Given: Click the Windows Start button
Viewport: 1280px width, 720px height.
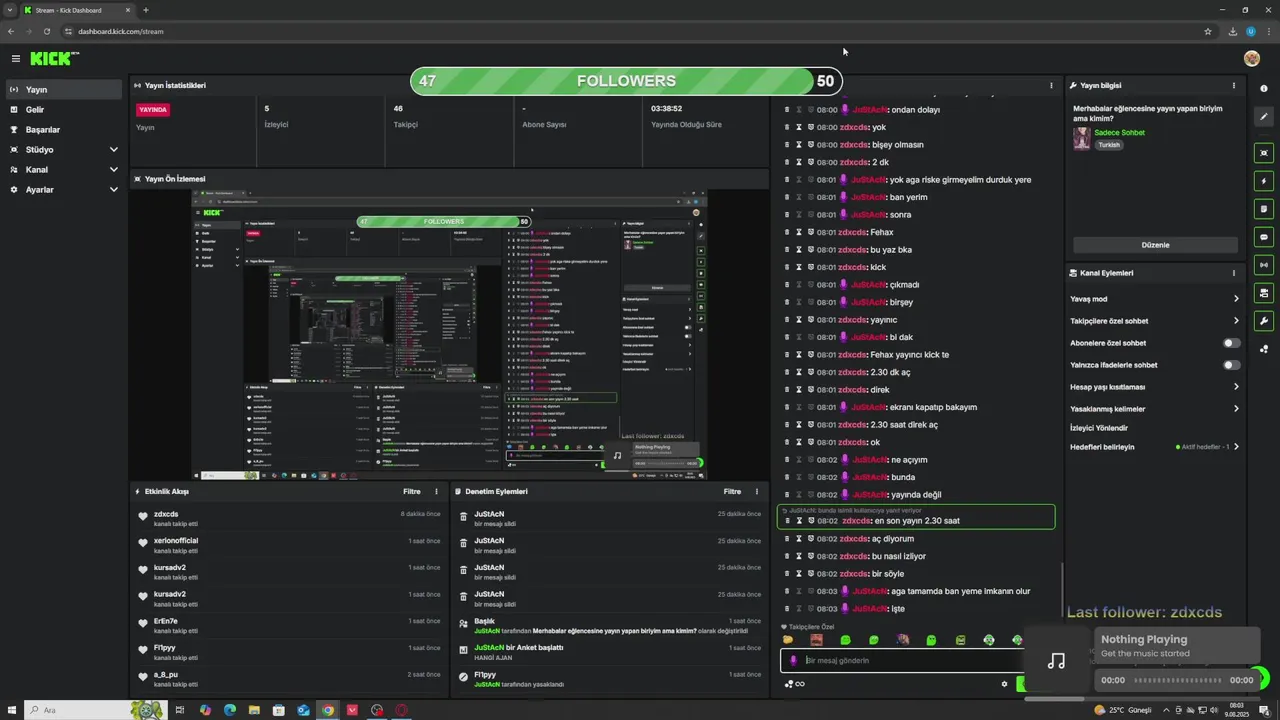Looking at the screenshot, I should [x=12, y=710].
